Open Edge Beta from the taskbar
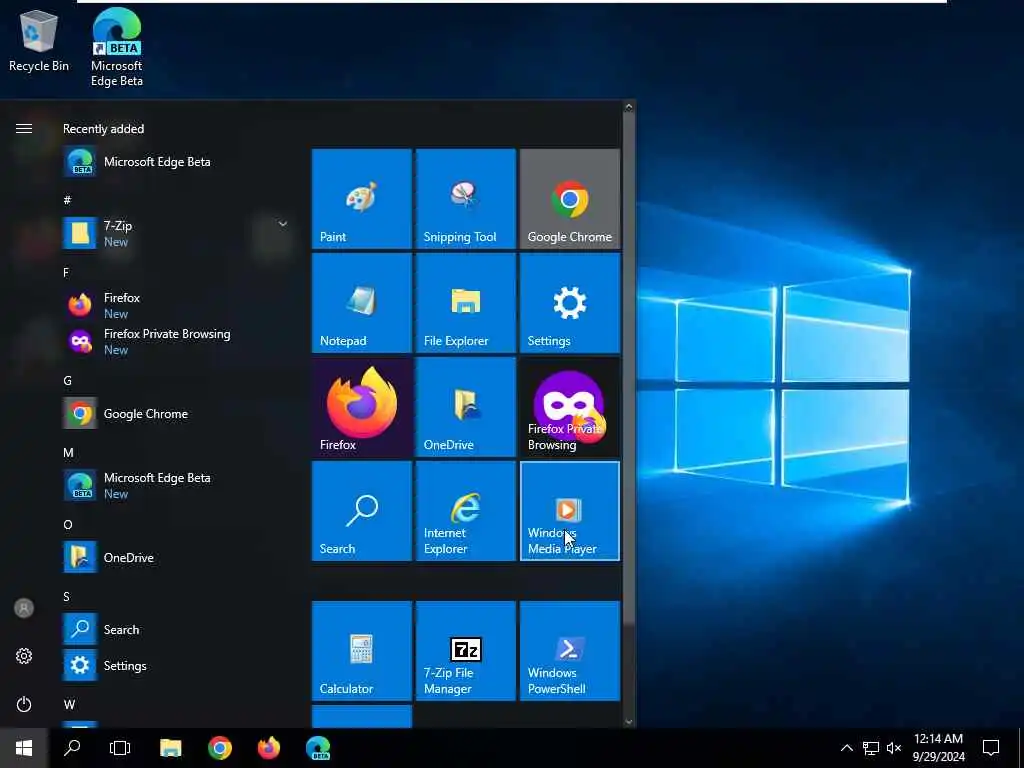 pyautogui.click(x=318, y=748)
